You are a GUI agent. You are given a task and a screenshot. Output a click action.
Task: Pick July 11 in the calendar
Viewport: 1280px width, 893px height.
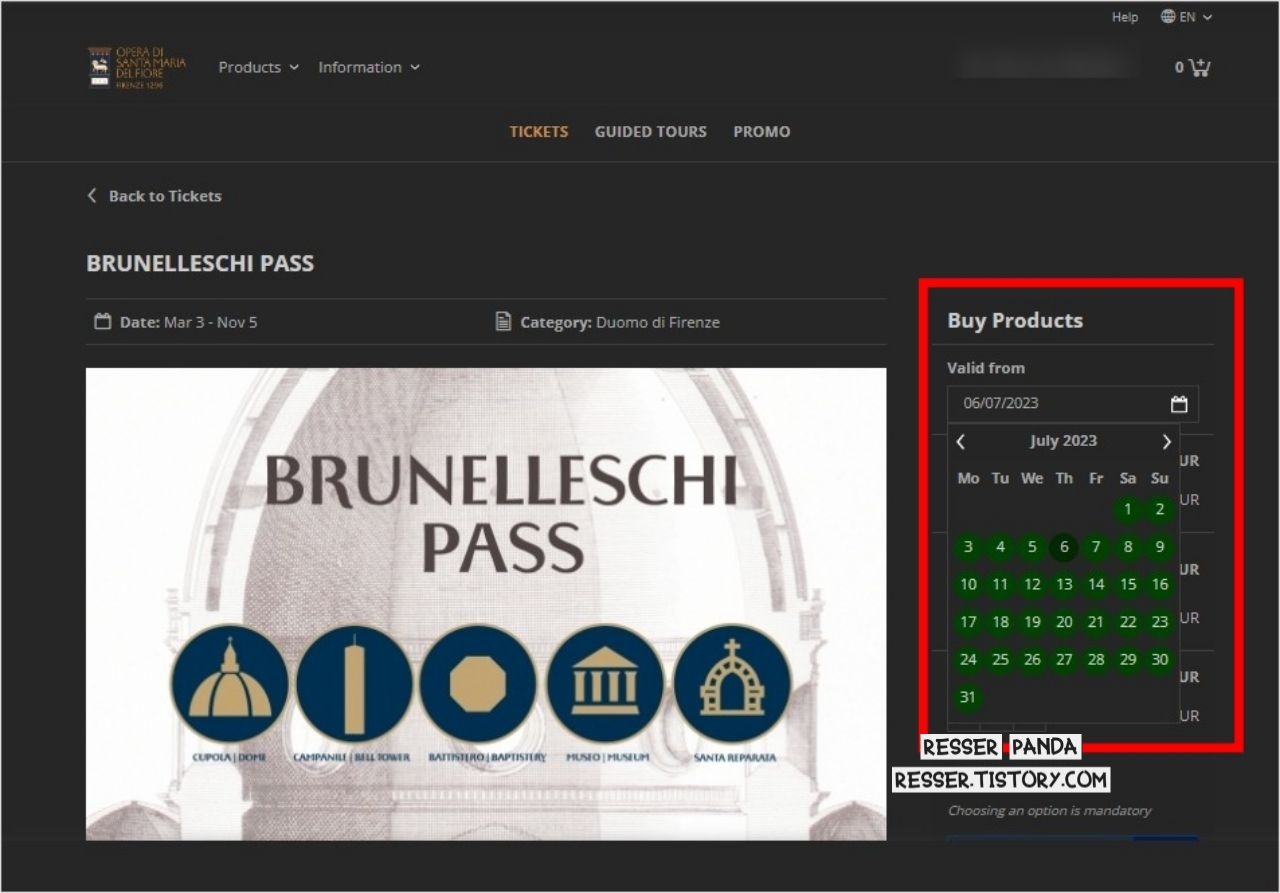tap(1000, 585)
